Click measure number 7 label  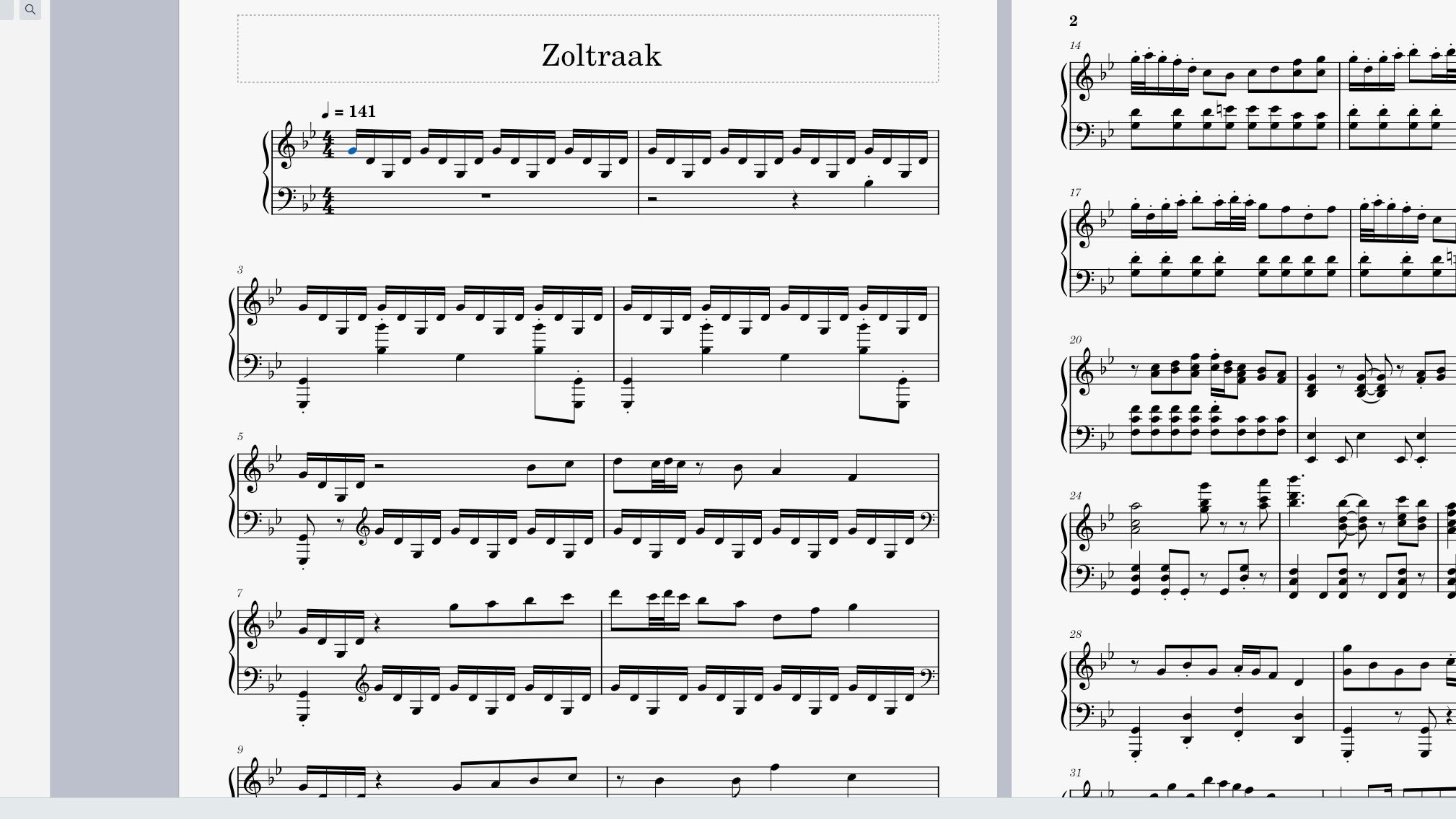point(240,593)
